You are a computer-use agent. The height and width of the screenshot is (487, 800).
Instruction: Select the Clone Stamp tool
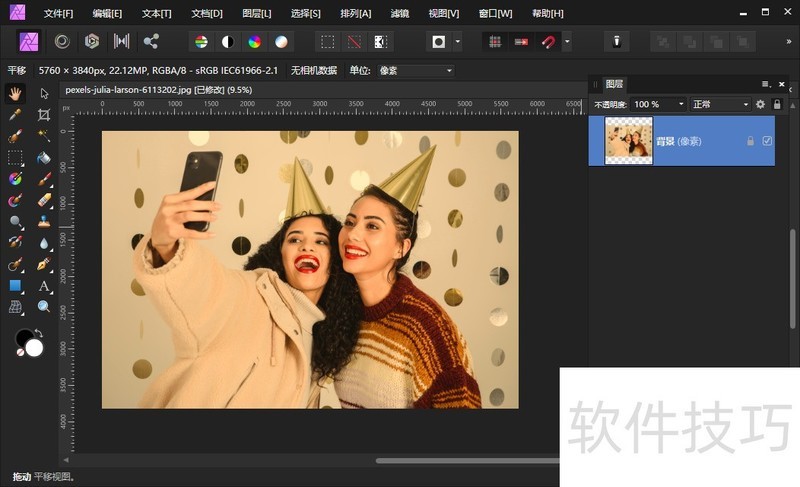pos(44,222)
